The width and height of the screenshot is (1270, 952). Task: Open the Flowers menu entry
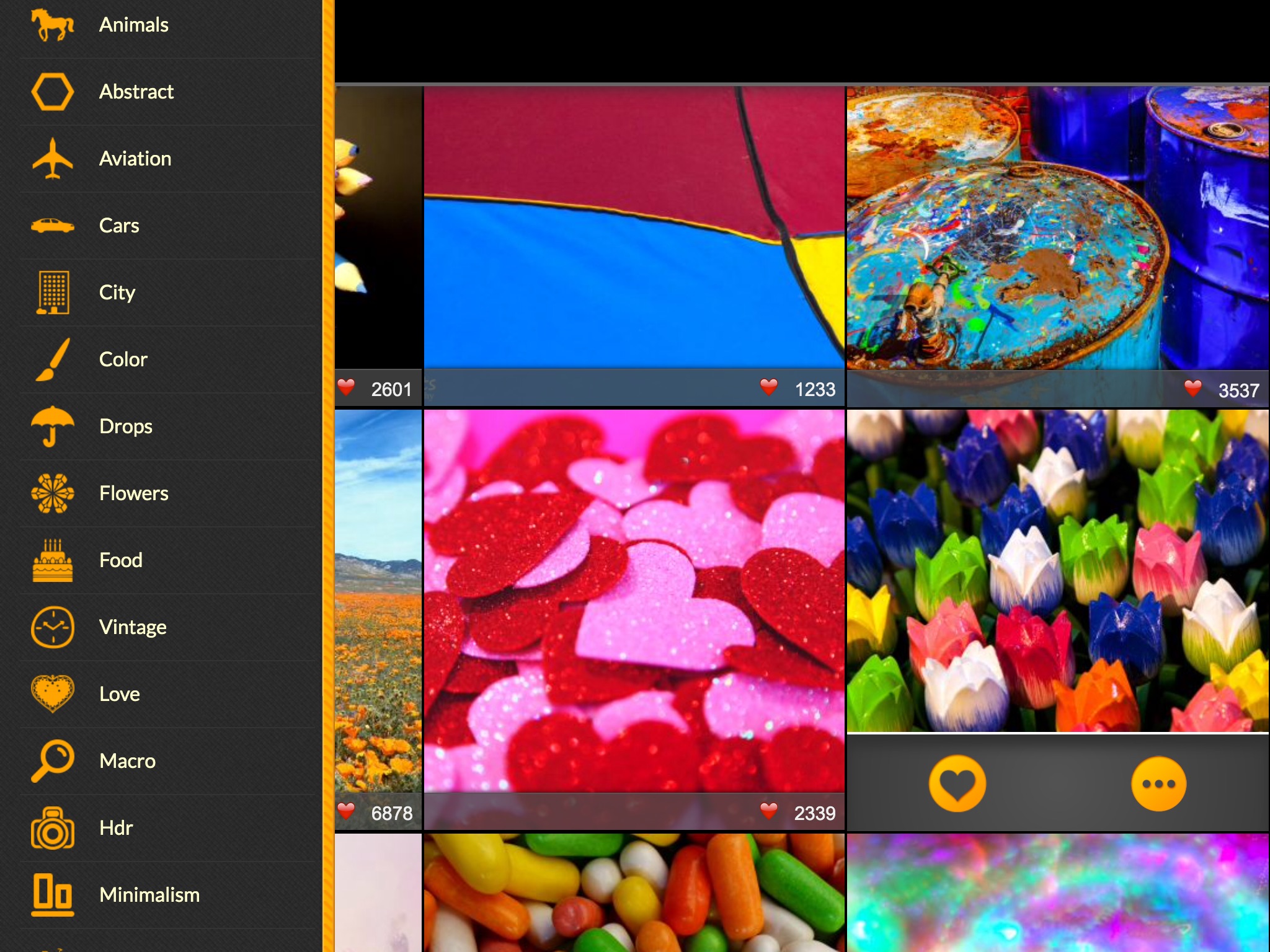(x=133, y=493)
